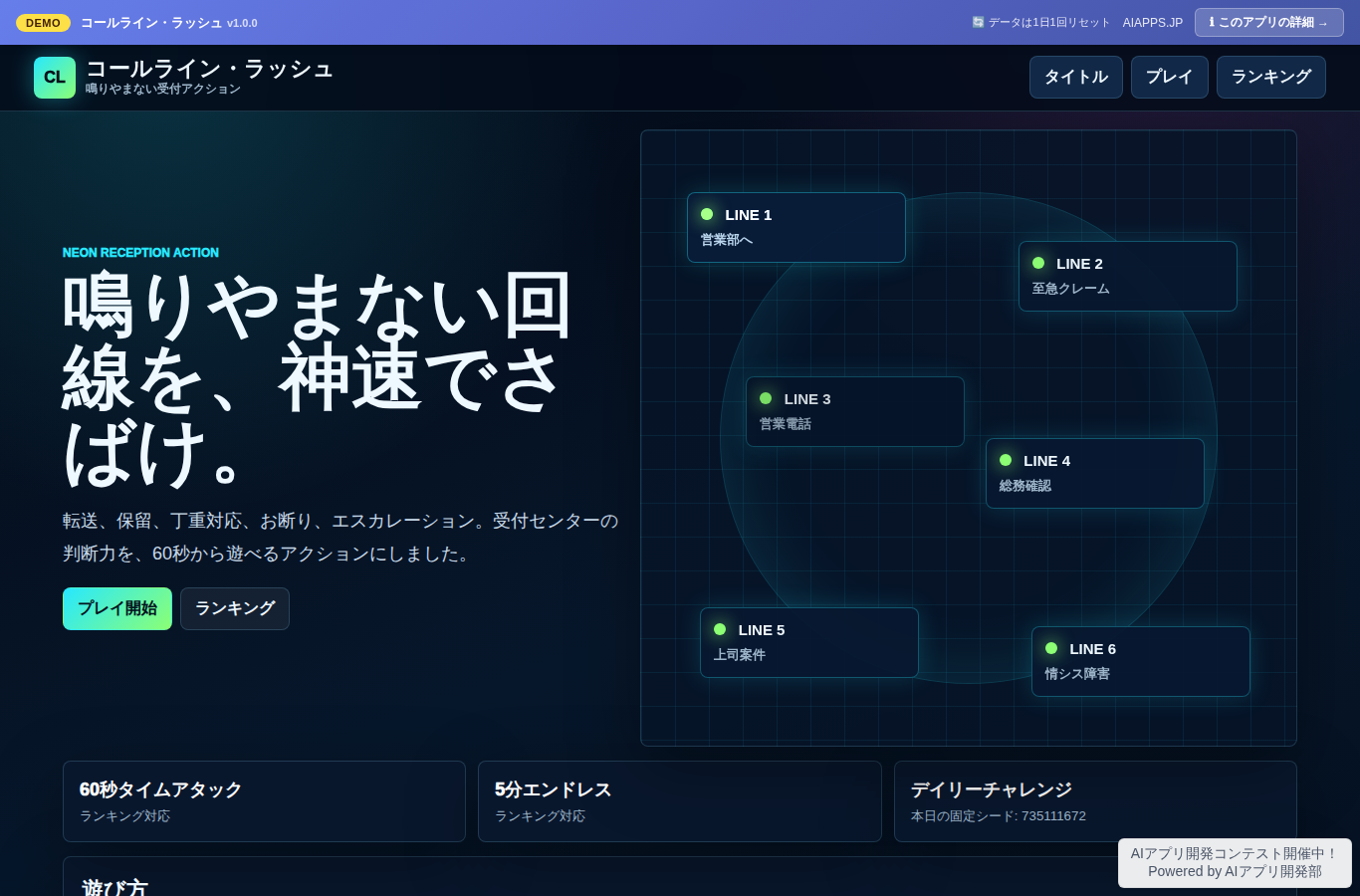
Task: Click the CL logo icon
Action: pos(55,78)
